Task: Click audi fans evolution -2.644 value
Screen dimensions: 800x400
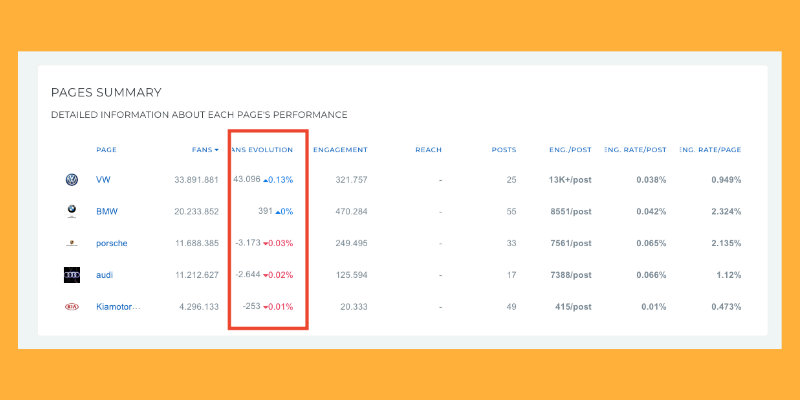Action: click(248, 275)
